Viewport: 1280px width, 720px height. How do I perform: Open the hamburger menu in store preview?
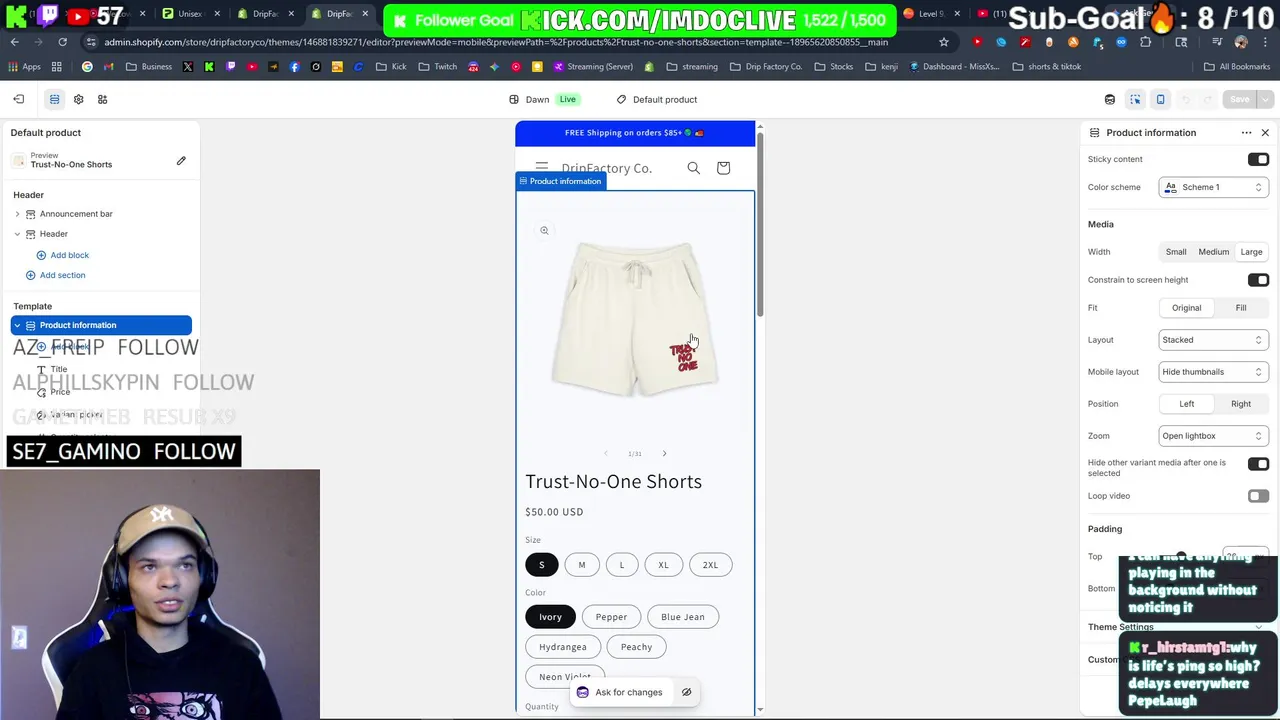541,167
